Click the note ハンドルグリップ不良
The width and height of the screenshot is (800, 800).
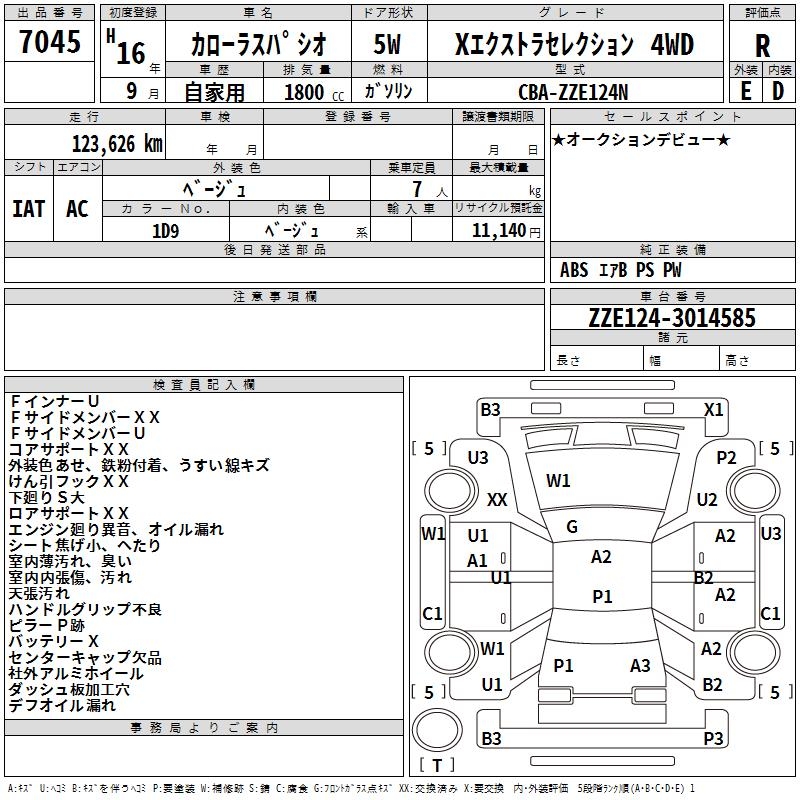coord(85,609)
